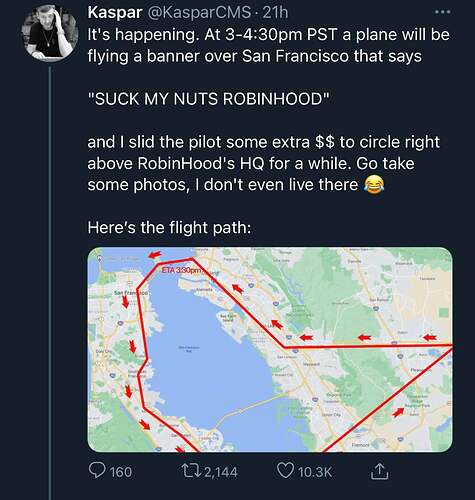Open the Kaspar display name link
475x500 pixels.
tap(115, 13)
